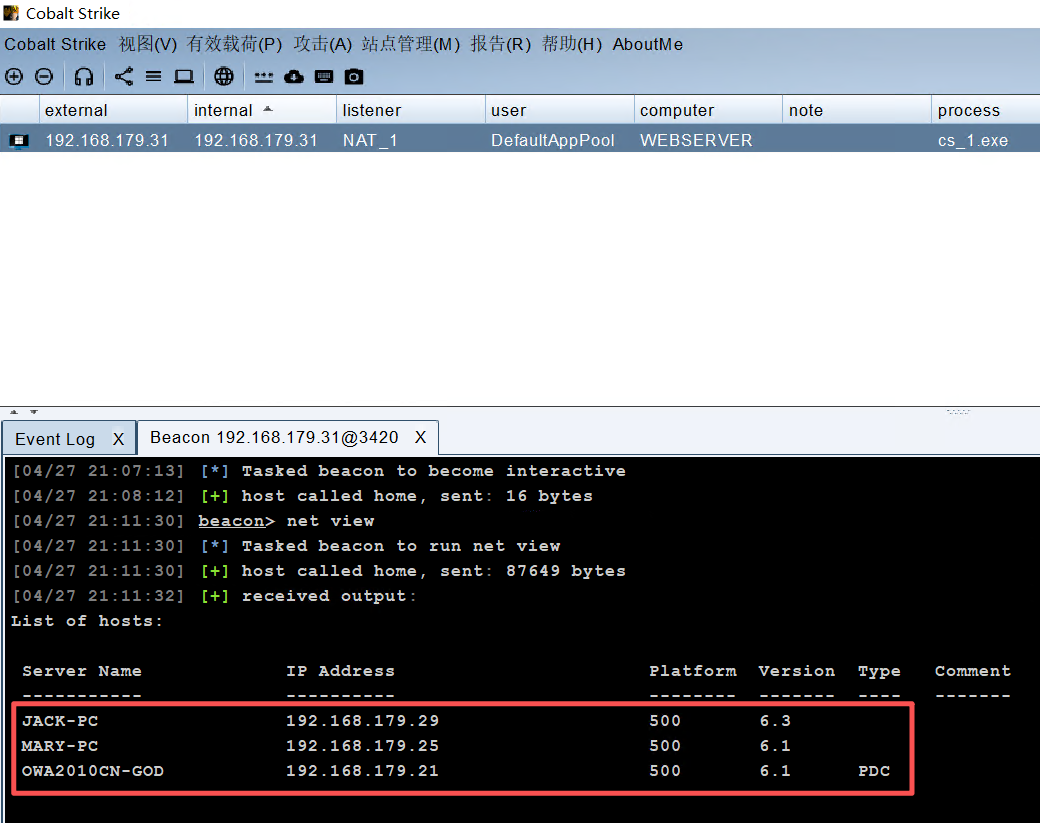Image resolution: width=1040 pixels, height=823 pixels.
Task: Click MARY-PC in host list
Action: [60, 746]
